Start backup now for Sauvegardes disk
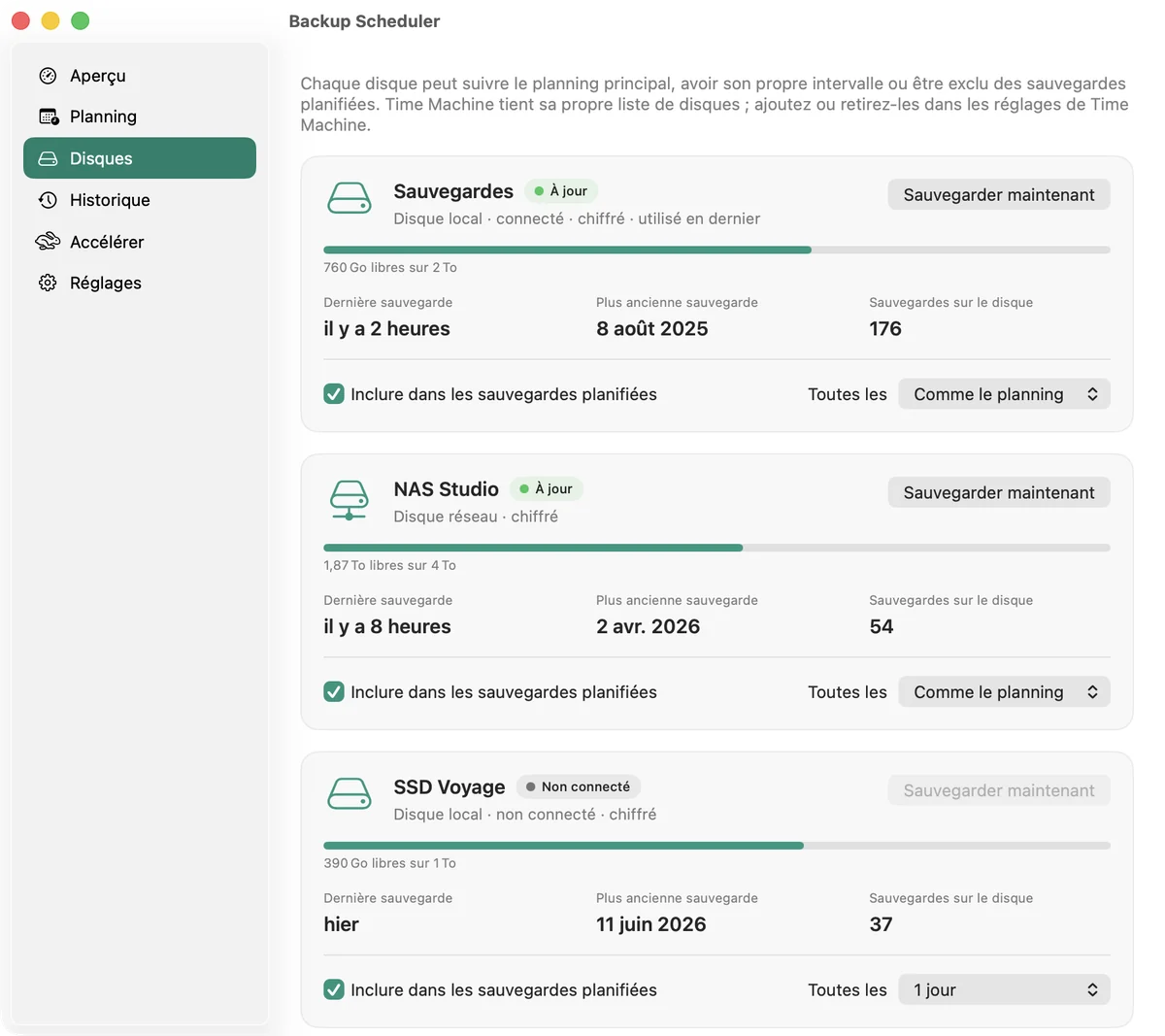This screenshot has width=1165, height=1036. 999,195
